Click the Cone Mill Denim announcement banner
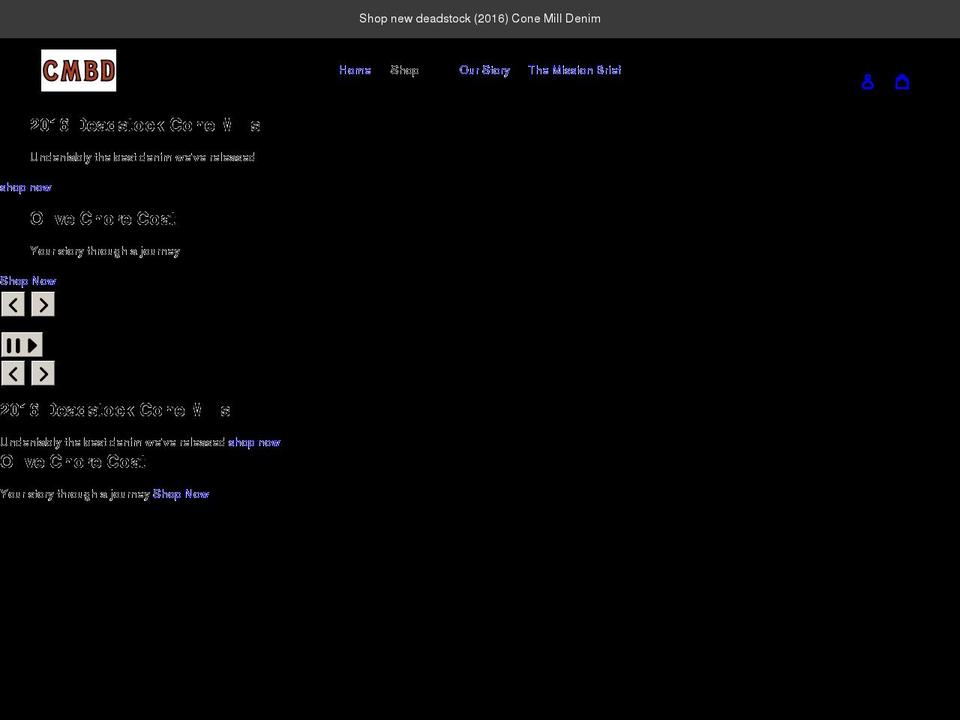 pyautogui.click(x=480, y=18)
